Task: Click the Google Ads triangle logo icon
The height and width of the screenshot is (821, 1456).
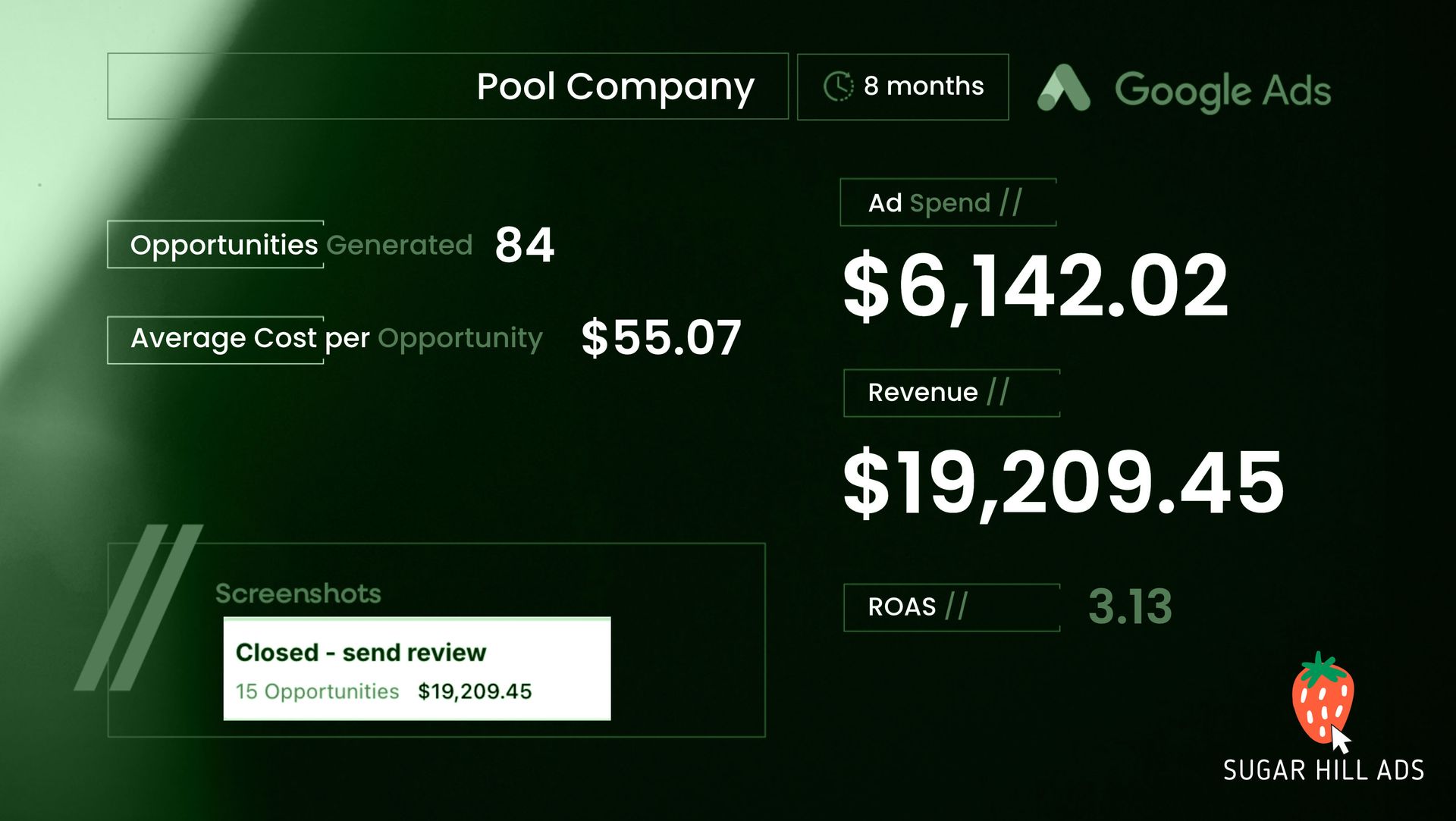Action: coord(1063,89)
